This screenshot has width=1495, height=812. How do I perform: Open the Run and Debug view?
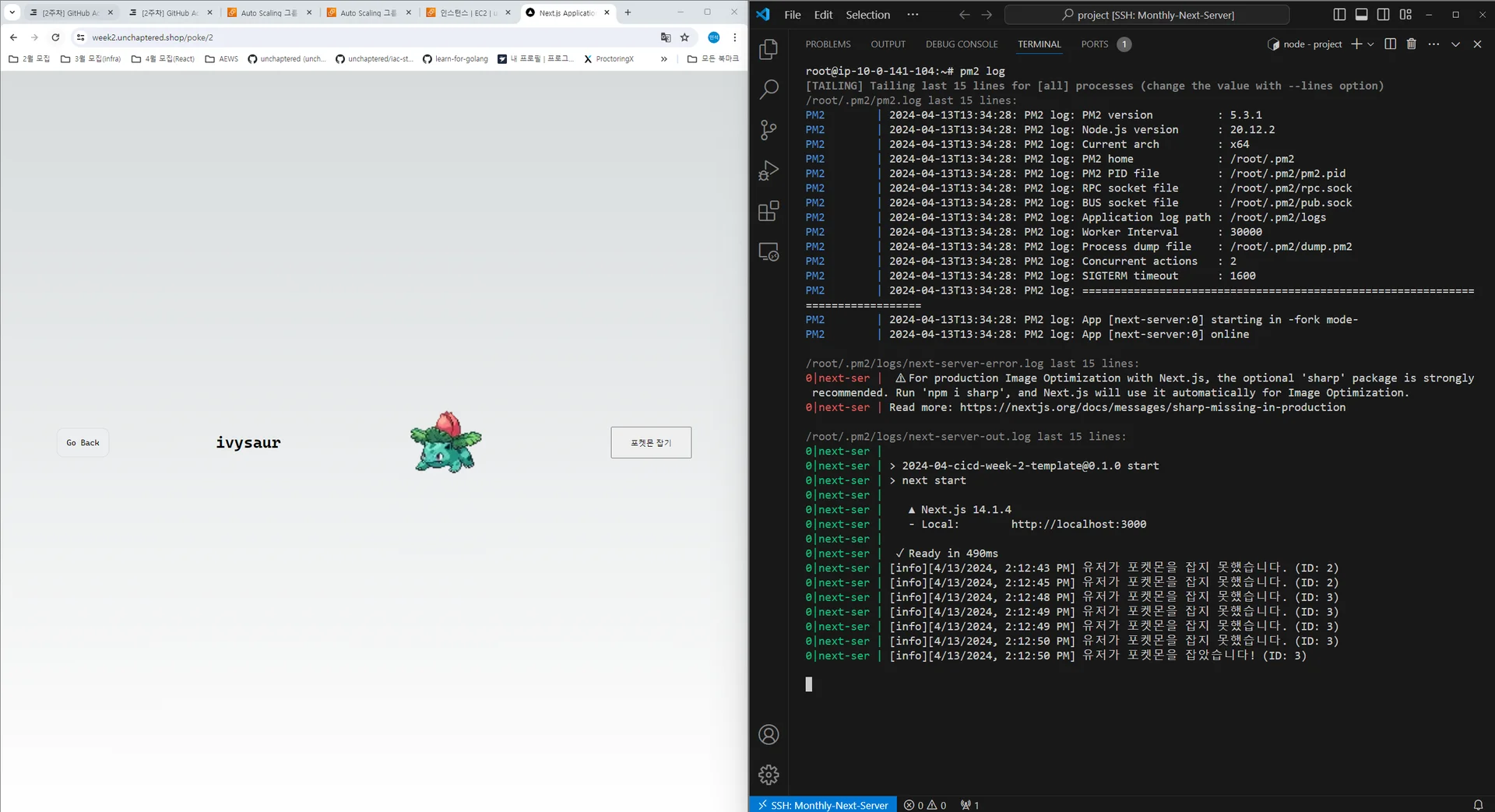click(x=769, y=170)
